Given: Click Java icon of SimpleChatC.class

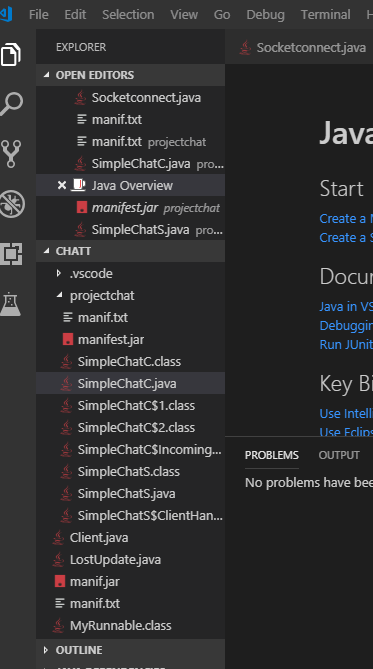Looking at the screenshot, I should click(x=66, y=361).
